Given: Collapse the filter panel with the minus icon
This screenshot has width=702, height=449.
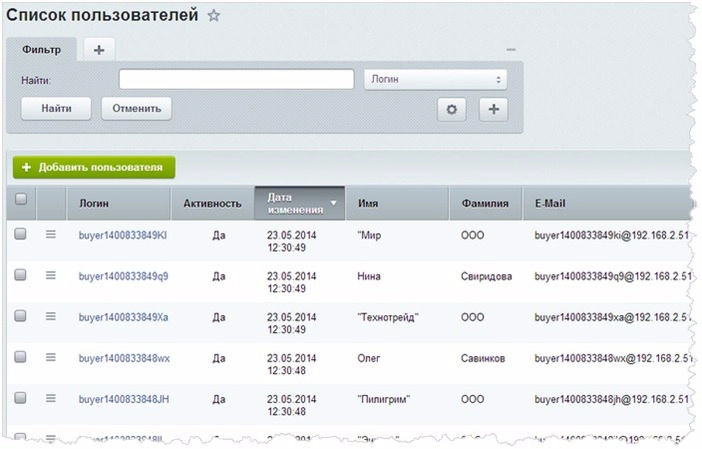Looking at the screenshot, I should coord(511,49).
